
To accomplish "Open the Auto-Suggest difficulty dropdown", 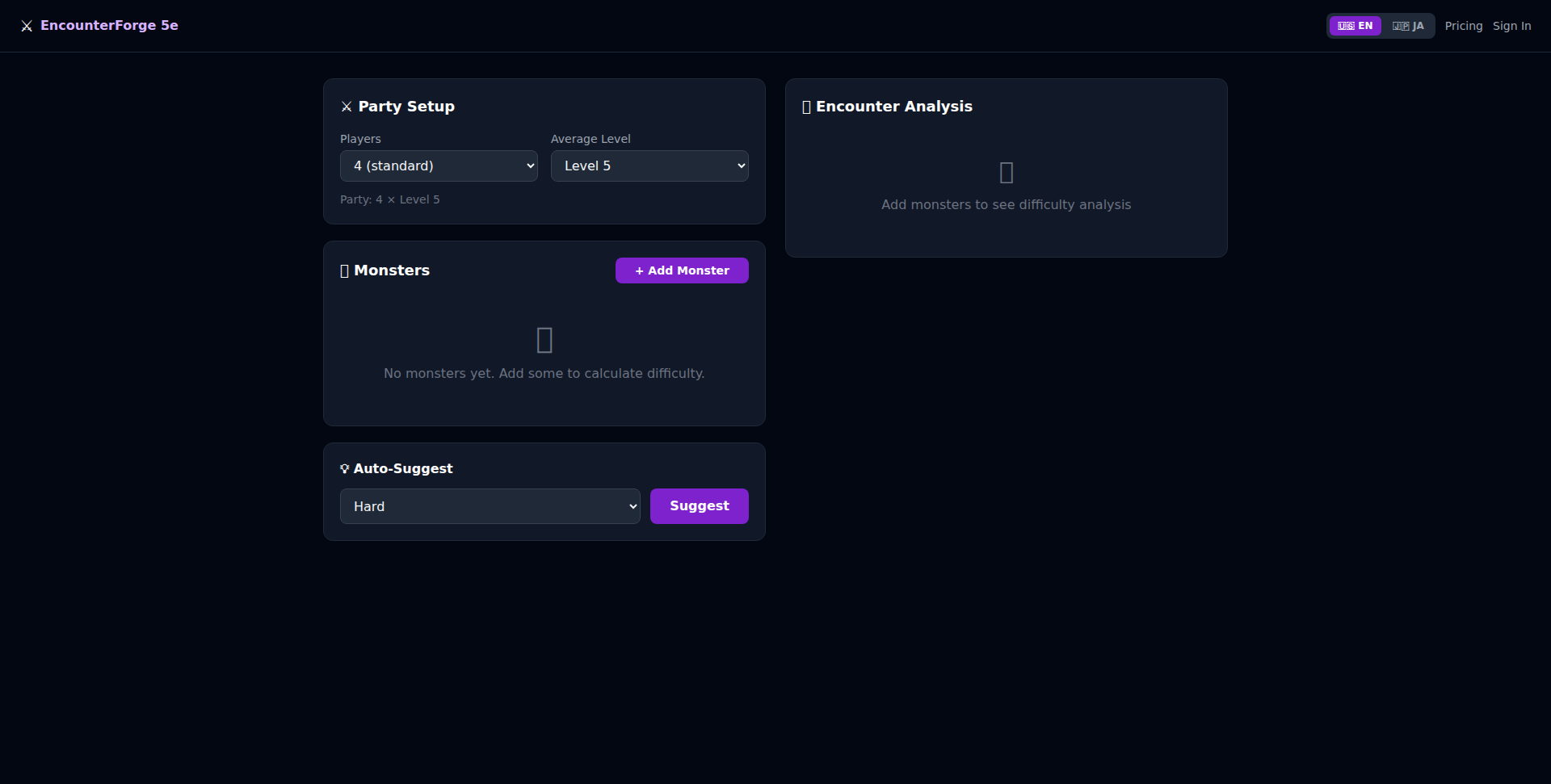I will [x=490, y=506].
